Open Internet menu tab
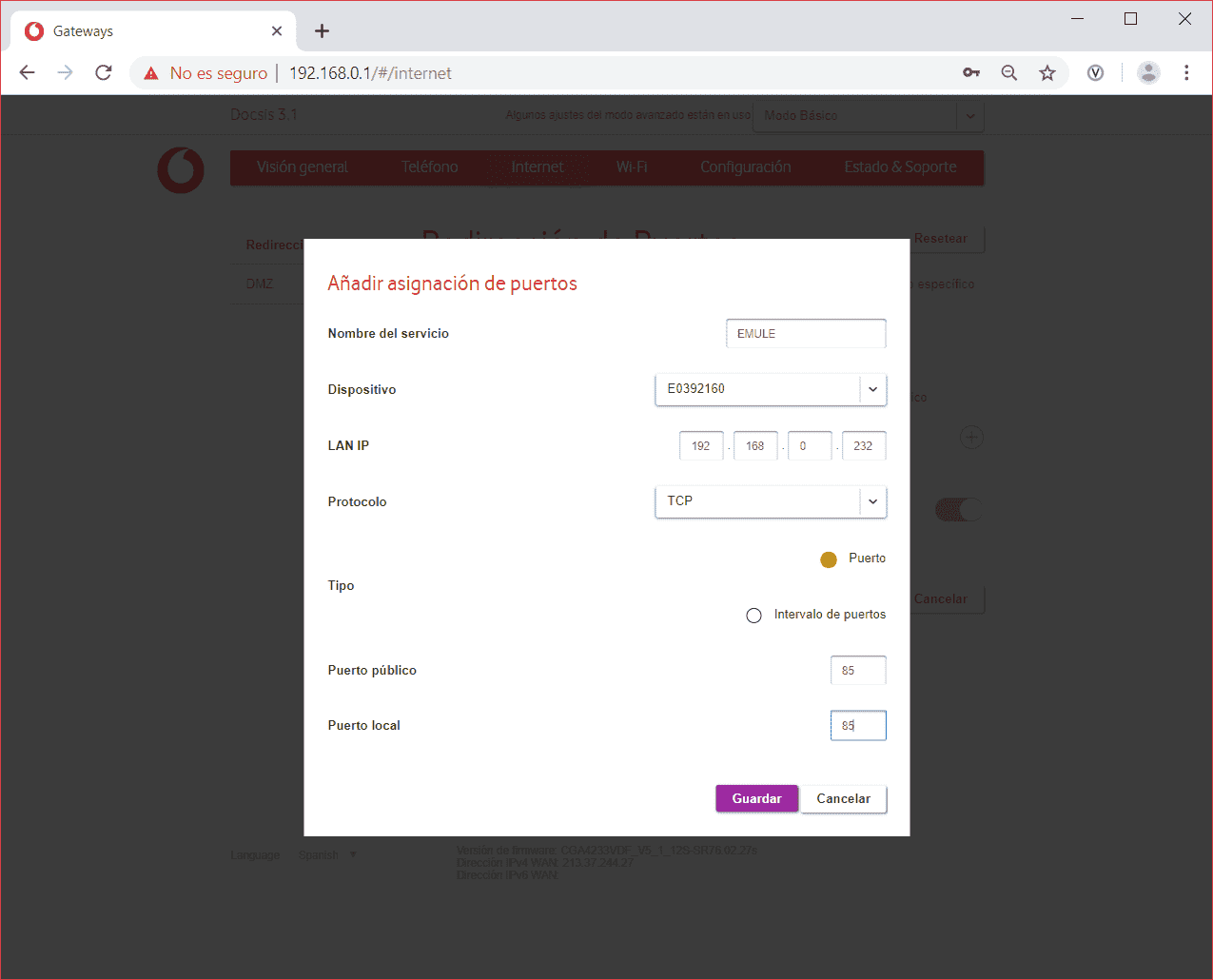Viewport: 1213px width, 980px height. pos(538,167)
